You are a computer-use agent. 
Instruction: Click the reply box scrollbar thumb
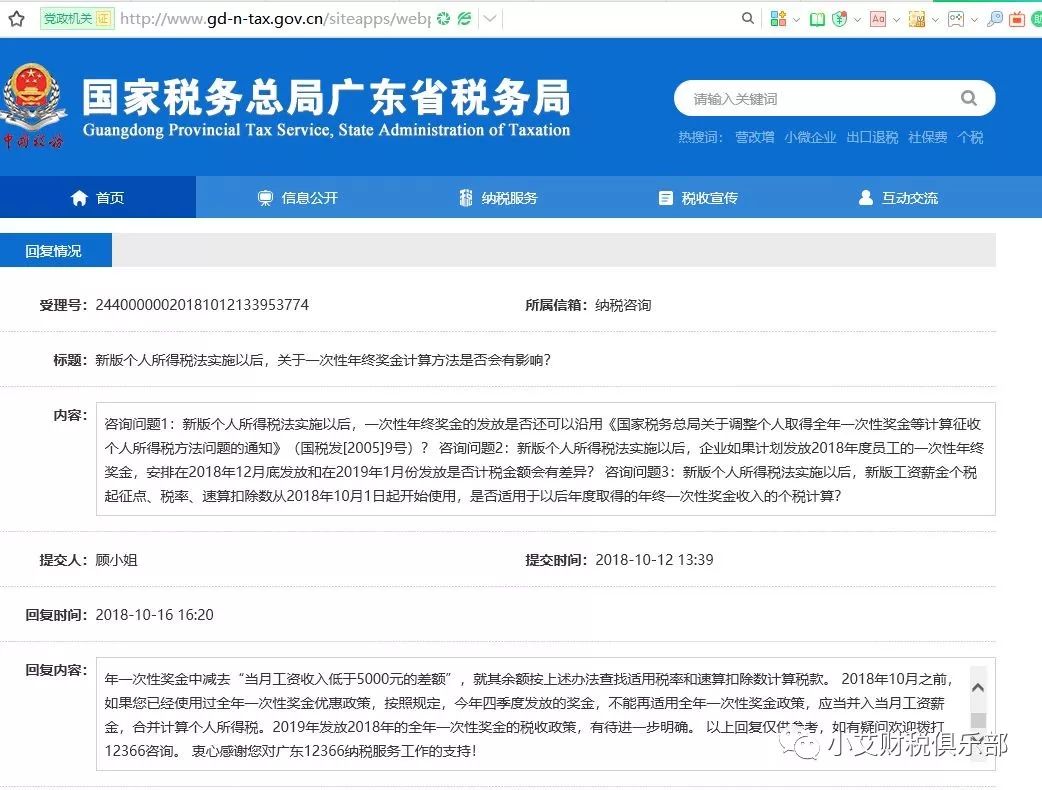(x=978, y=721)
